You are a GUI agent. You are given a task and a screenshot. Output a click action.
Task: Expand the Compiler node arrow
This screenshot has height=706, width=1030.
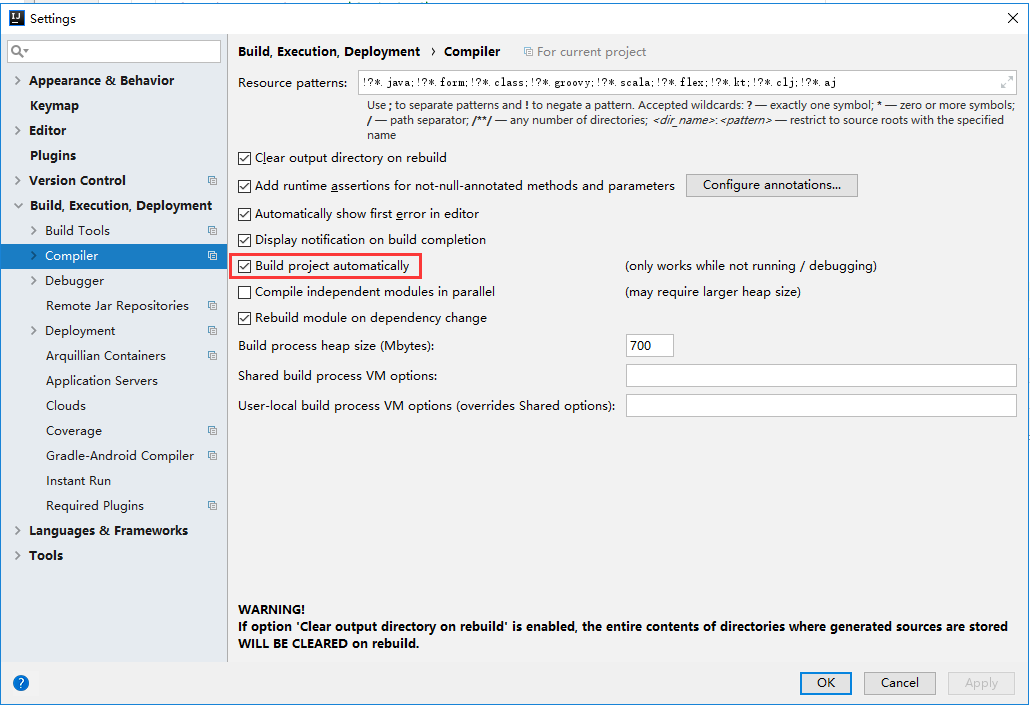click(x=34, y=255)
